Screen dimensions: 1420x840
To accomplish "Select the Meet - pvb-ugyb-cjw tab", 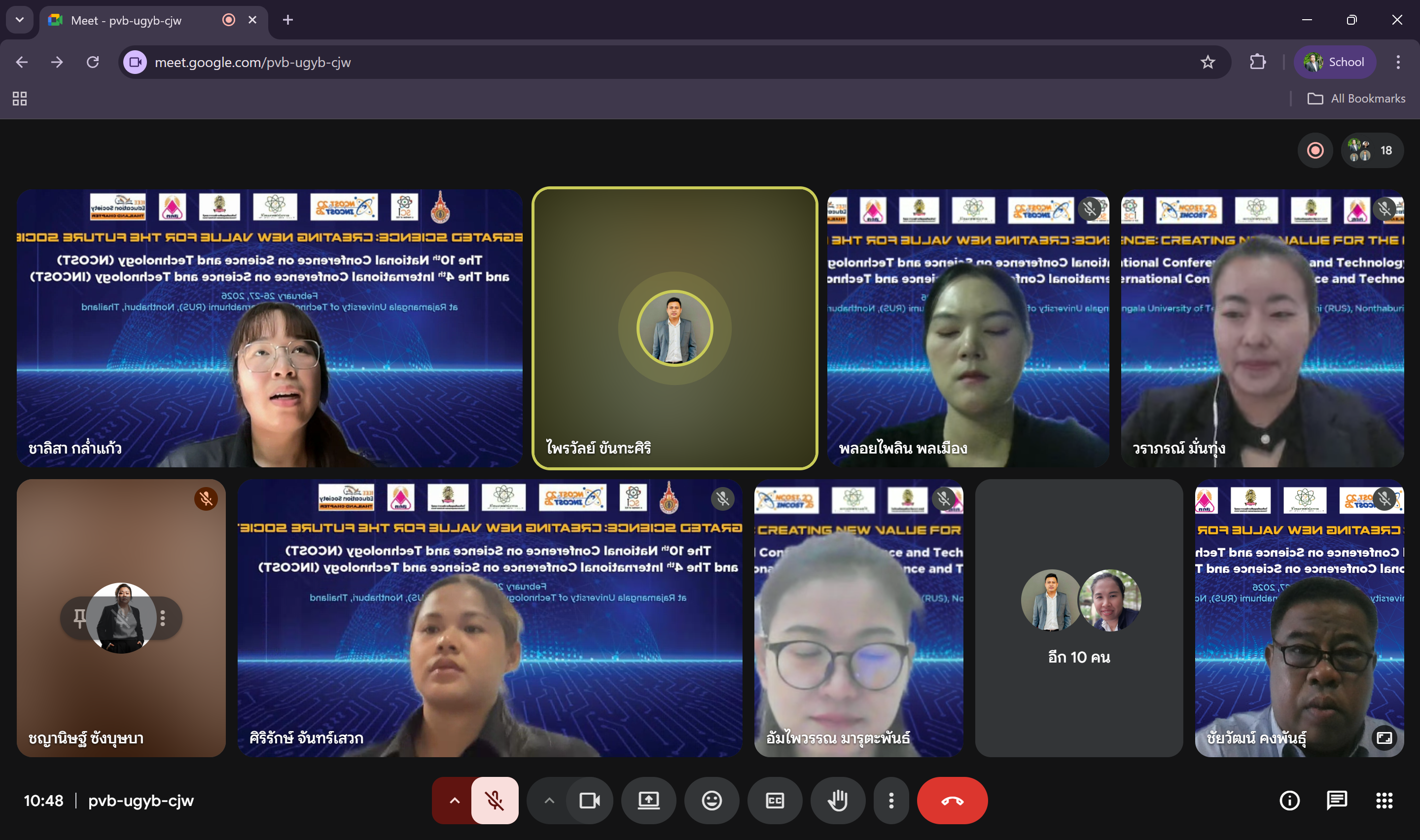I will [126, 20].
